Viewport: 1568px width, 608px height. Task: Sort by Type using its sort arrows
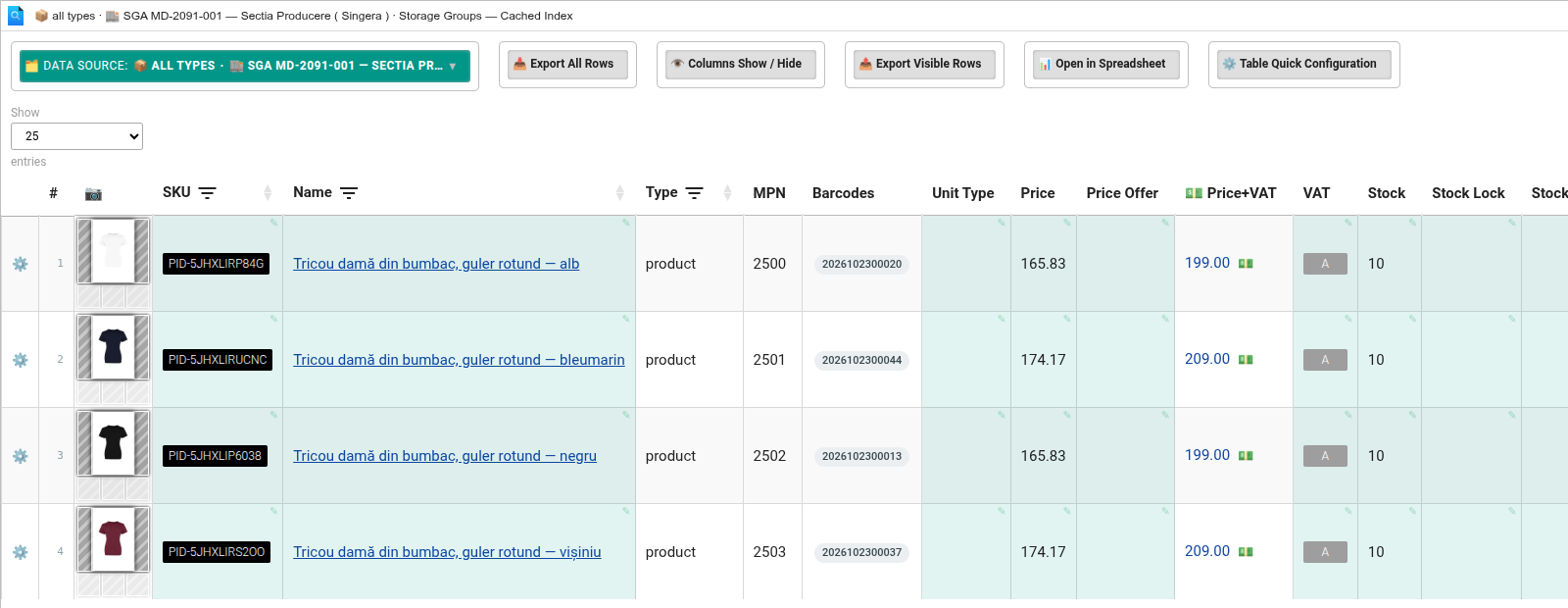pos(727,193)
